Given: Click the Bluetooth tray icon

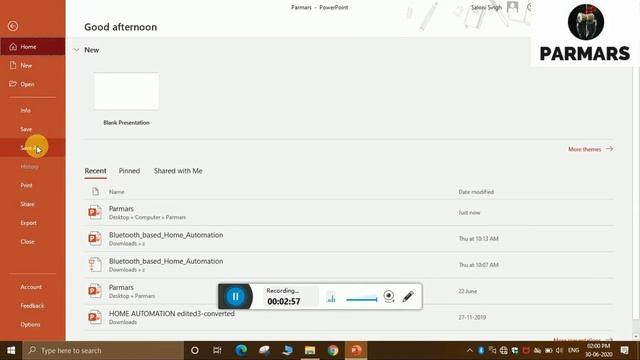Looking at the screenshot, I should [481, 351].
